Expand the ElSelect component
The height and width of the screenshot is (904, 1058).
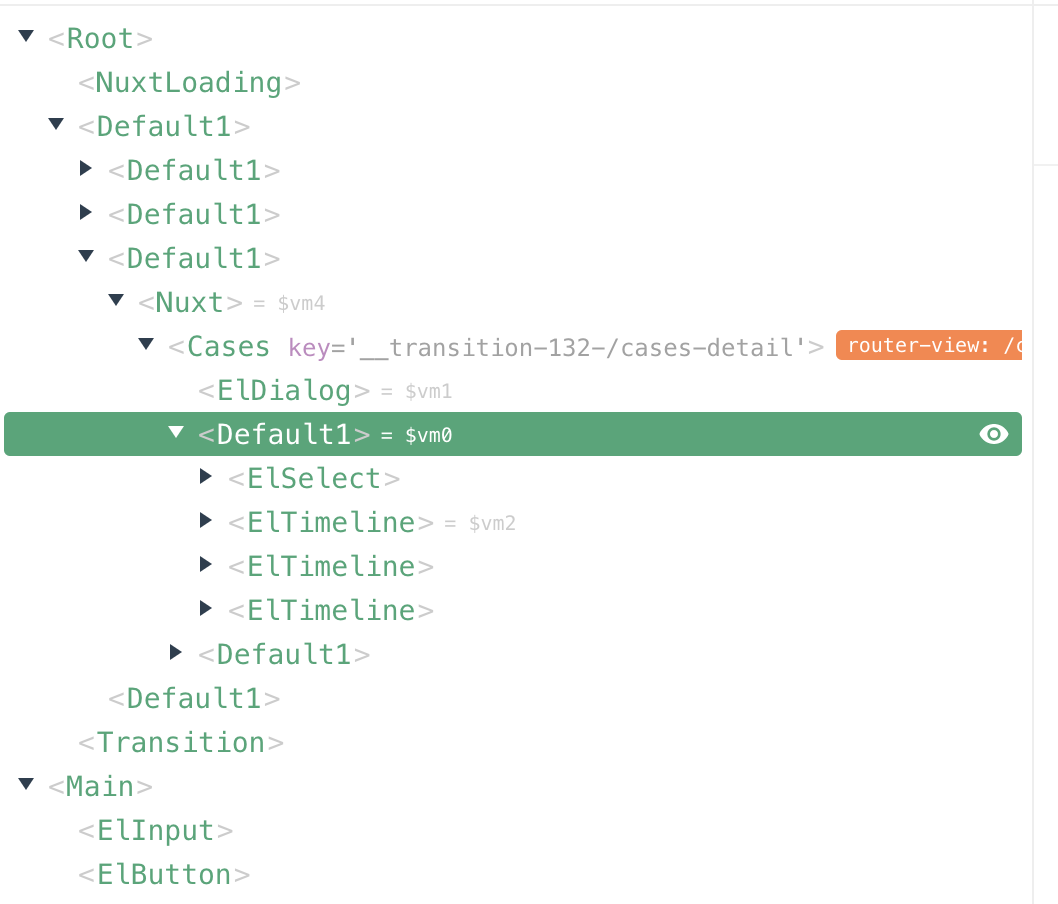click(x=206, y=477)
